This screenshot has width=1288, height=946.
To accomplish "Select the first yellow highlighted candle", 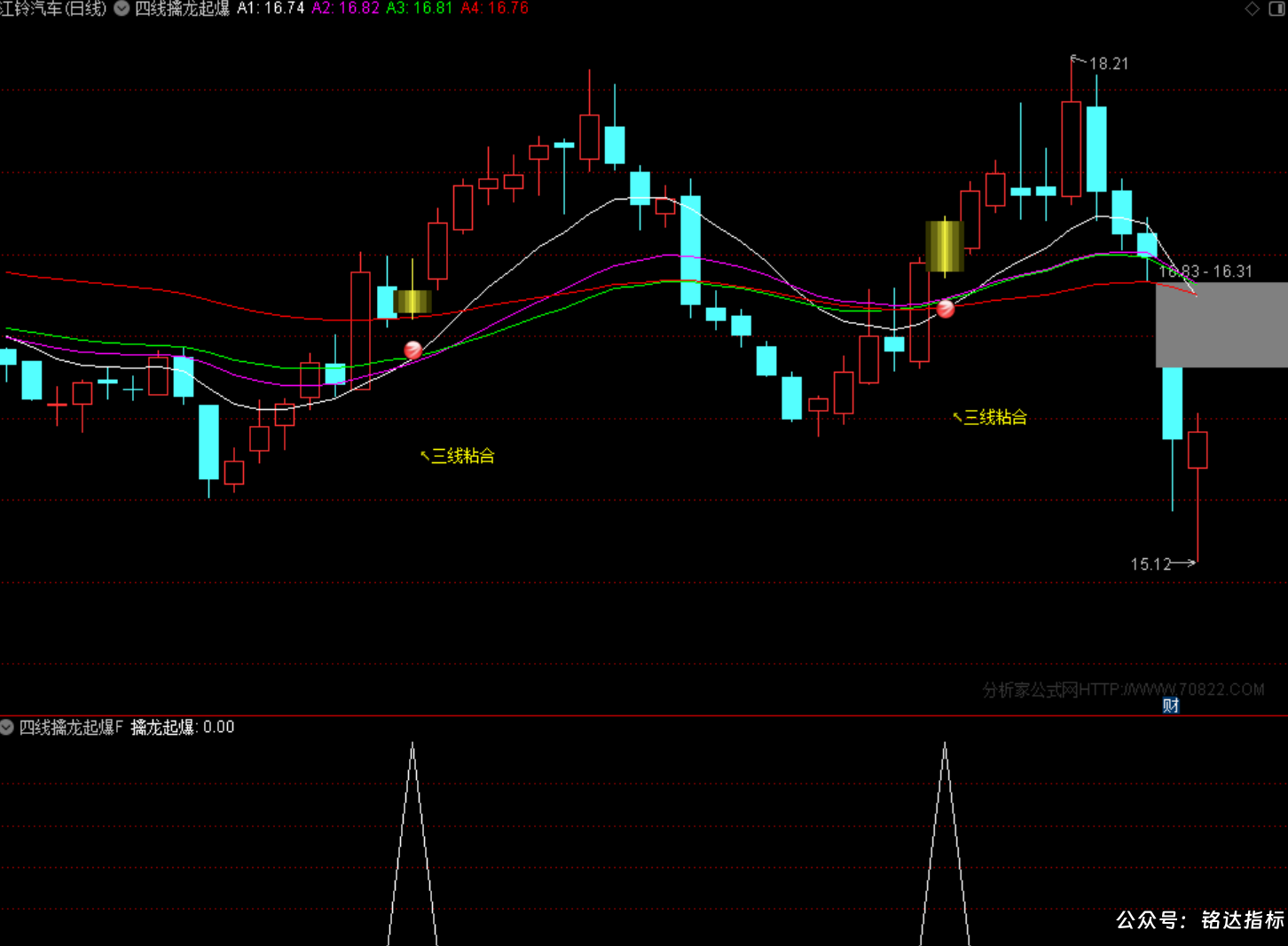I will pos(412,302).
